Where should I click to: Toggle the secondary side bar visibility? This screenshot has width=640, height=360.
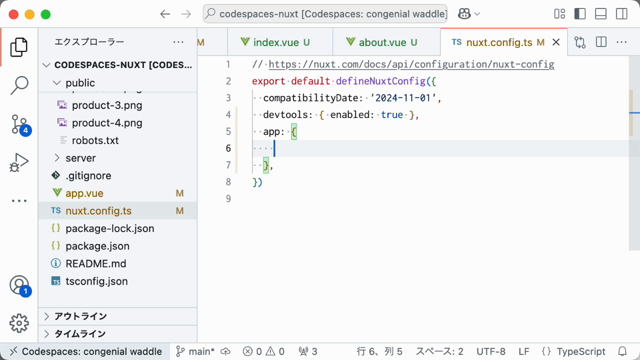(622, 14)
